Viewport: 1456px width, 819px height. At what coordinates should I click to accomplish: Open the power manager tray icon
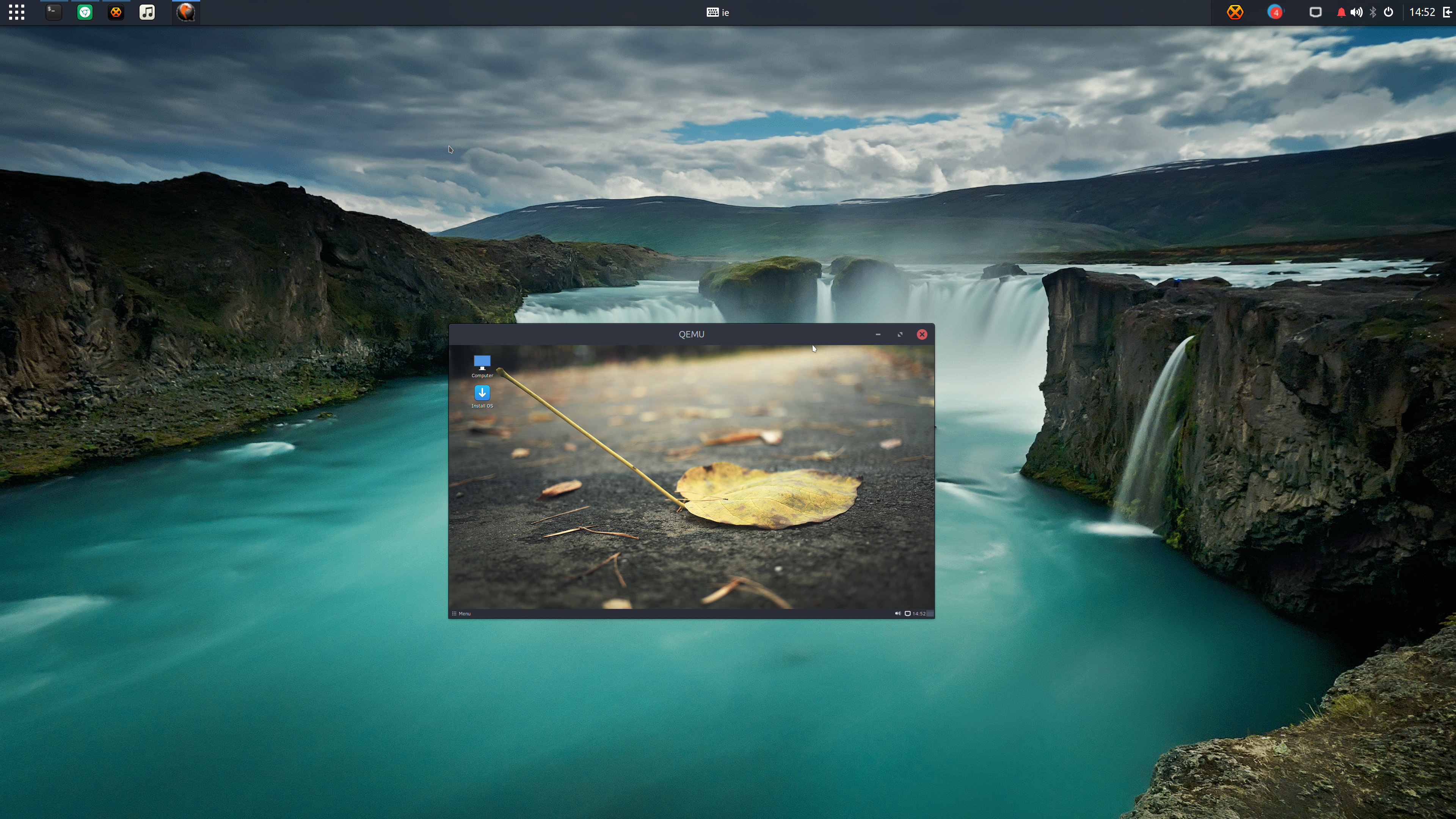coord(1389,13)
